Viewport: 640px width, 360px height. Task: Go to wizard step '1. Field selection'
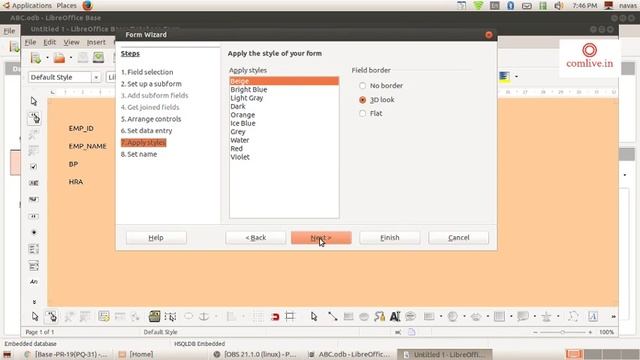147,72
